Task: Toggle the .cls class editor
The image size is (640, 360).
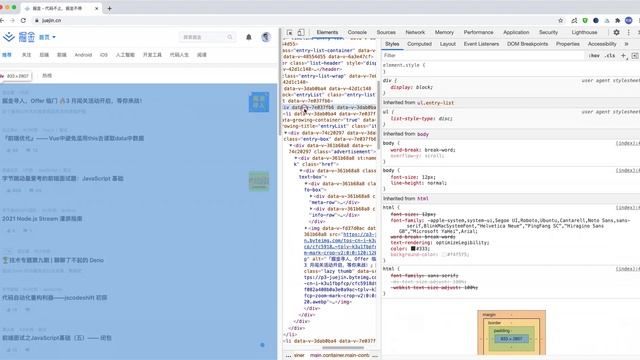Action: coord(610,56)
